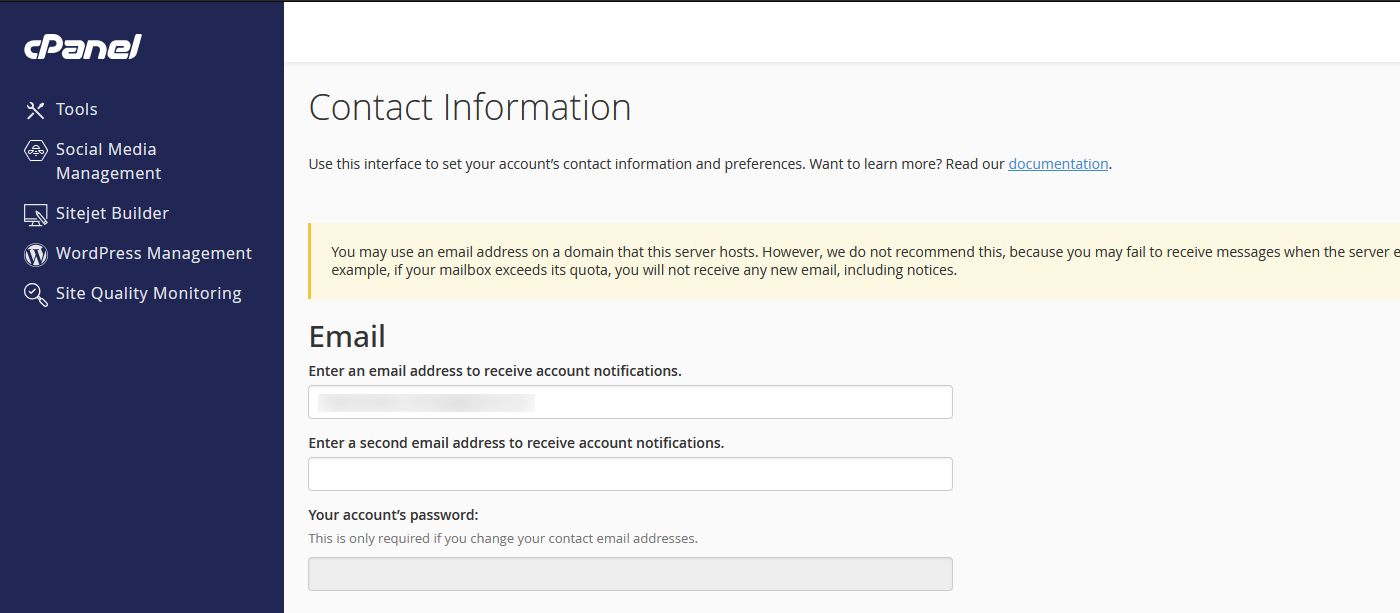
Task: Select the Tools wrench-and-screwdriver icon
Action: pyautogui.click(x=35, y=109)
